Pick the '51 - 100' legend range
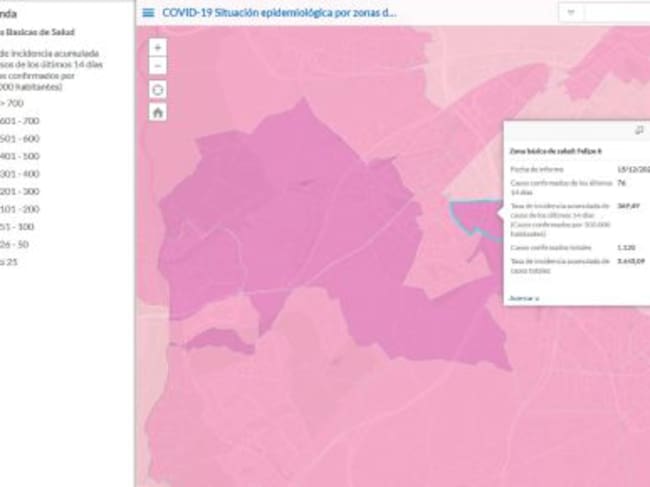Screen dimensions: 650x487 click(18, 226)
